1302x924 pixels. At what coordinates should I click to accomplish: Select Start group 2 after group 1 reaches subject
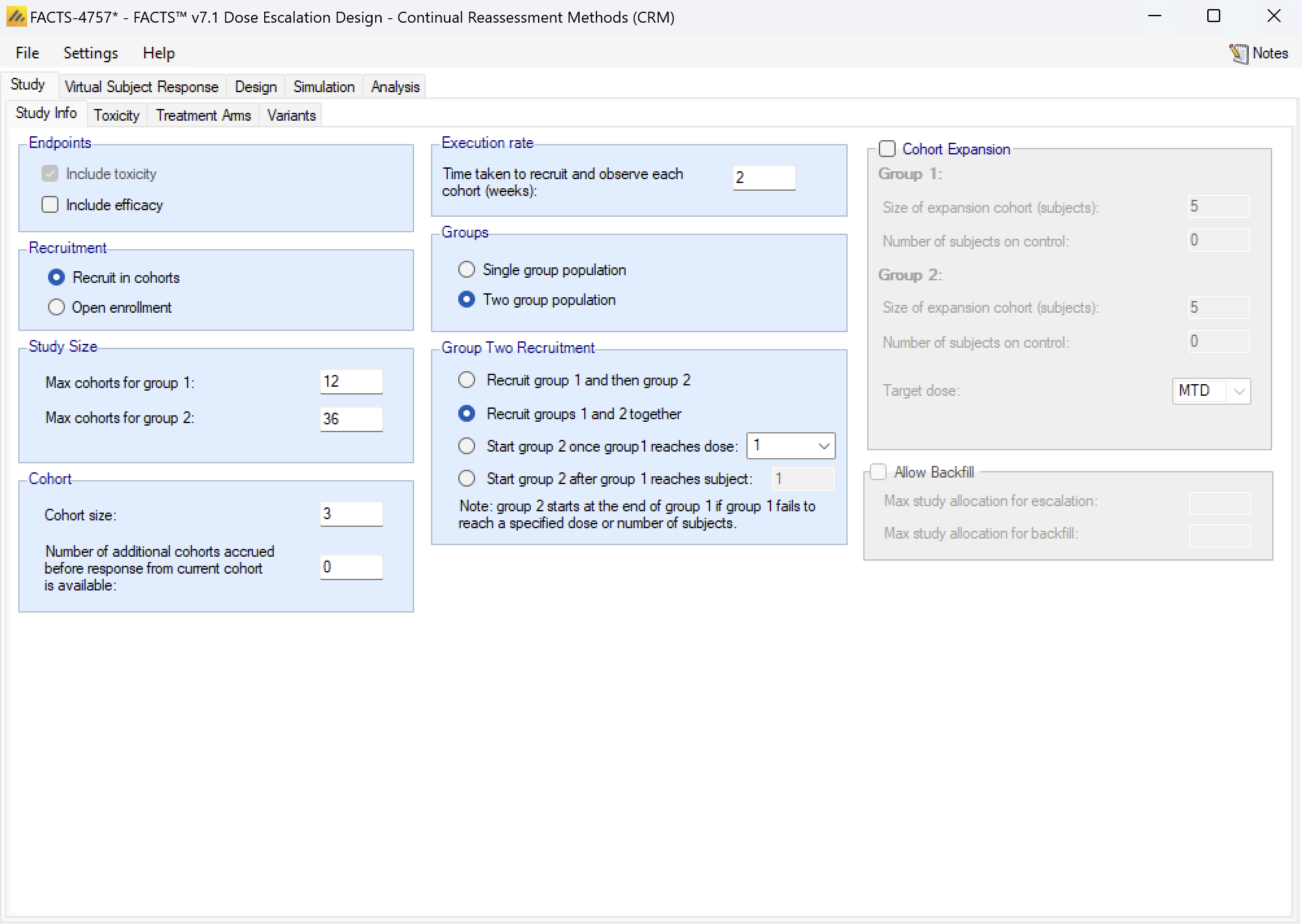tap(467, 479)
